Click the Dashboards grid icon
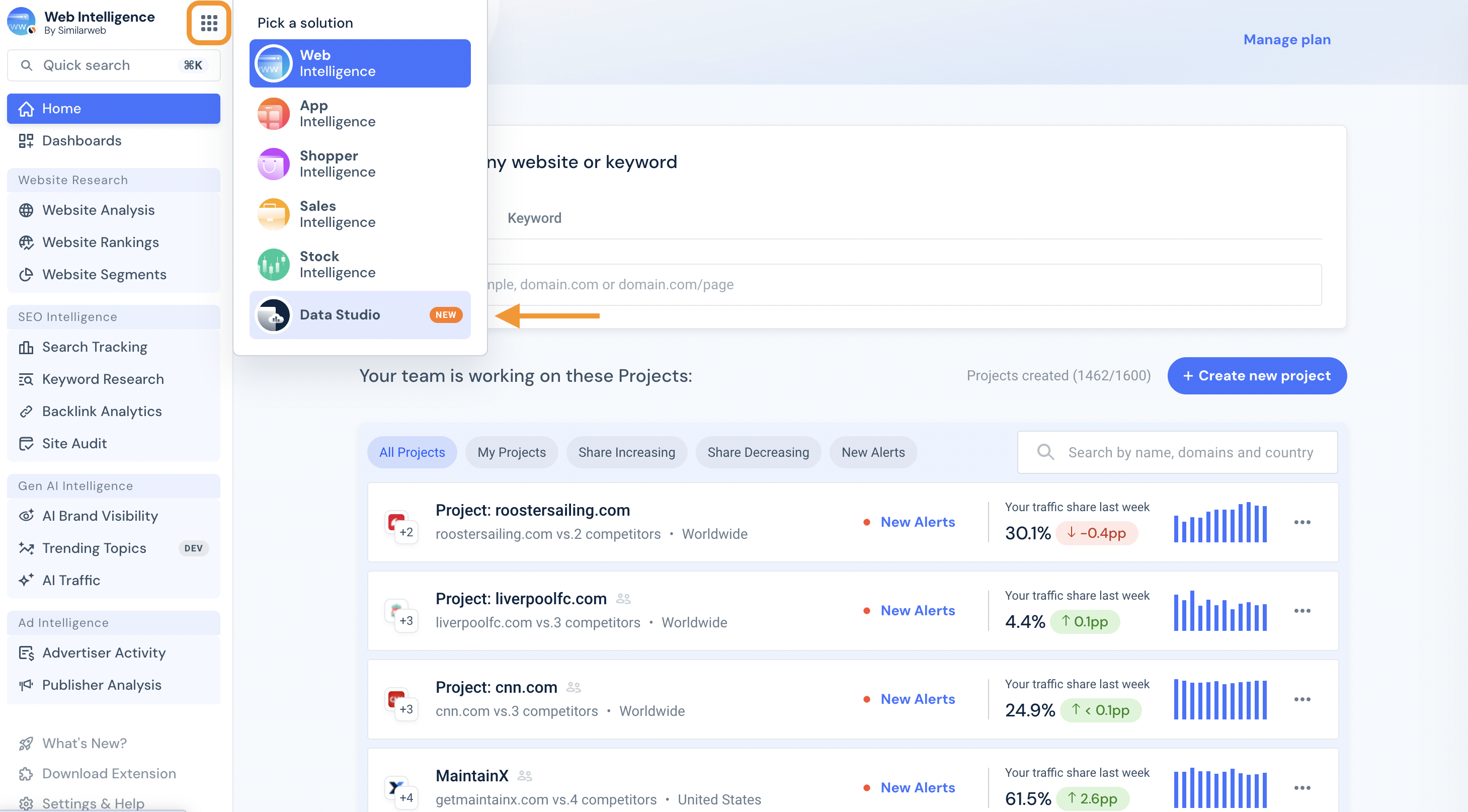1468x812 pixels. click(x=26, y=141)
